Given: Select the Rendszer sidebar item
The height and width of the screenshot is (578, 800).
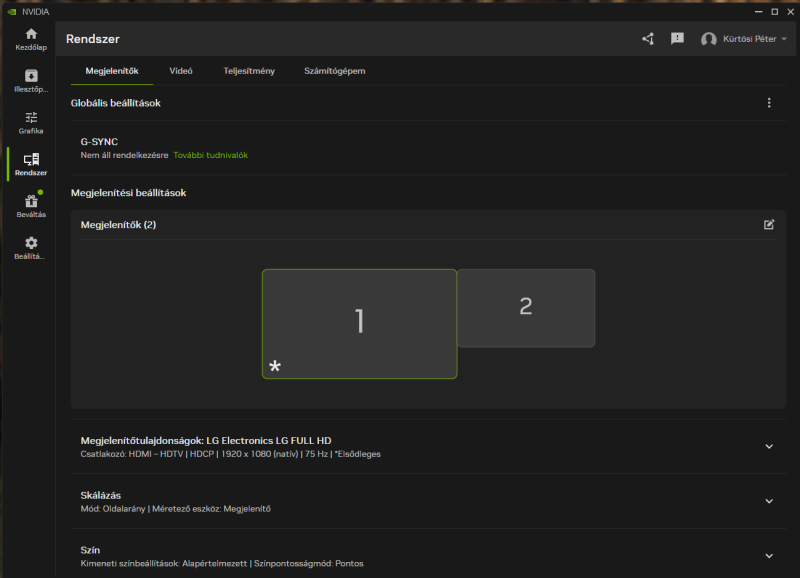Looking at the screenshot, I should [x=31, y=165].
